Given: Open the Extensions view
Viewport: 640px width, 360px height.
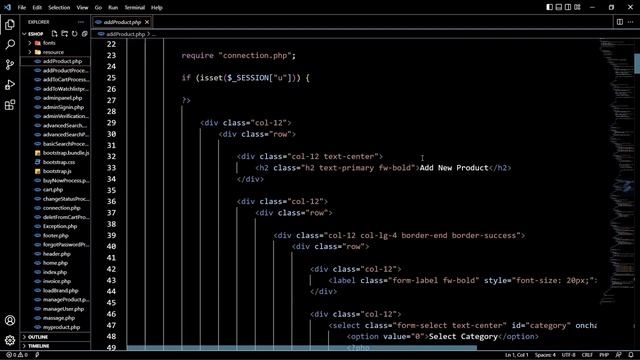Looking at the screenshot, I should (10, 105).
